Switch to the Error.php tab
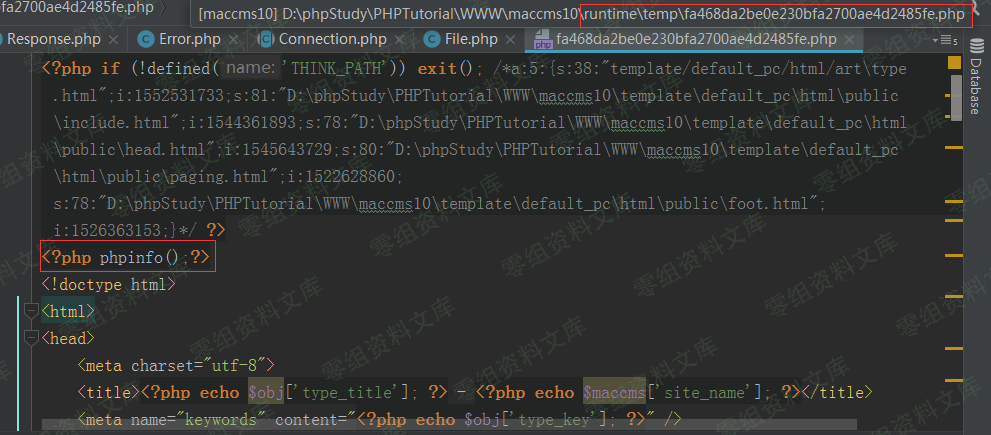 [x=190, y=40]
